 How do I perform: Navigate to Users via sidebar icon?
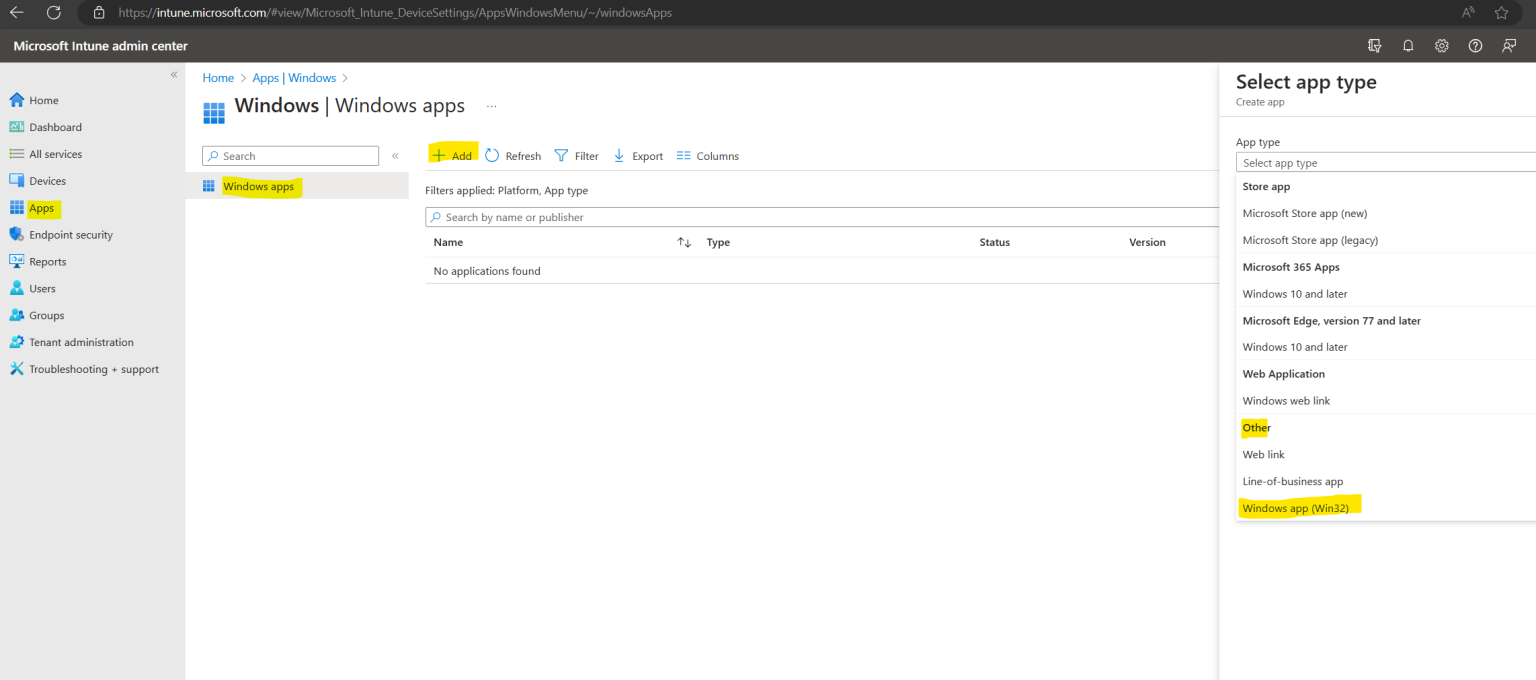coord(44,288)
